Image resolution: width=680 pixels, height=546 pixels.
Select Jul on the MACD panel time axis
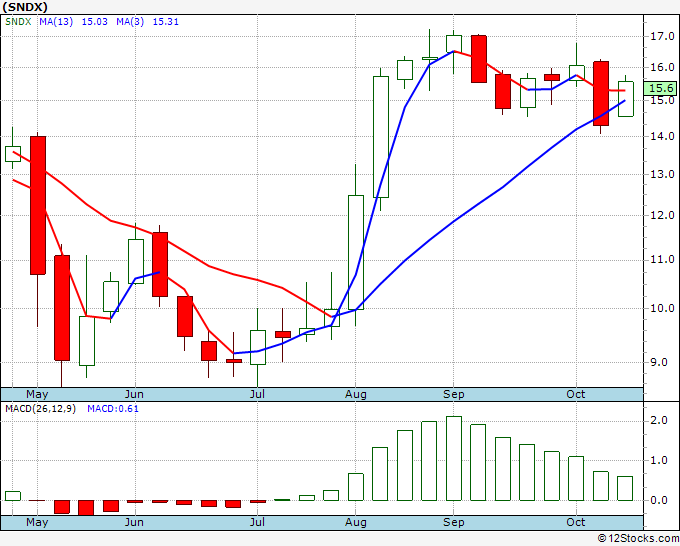[x=257, y=522]
